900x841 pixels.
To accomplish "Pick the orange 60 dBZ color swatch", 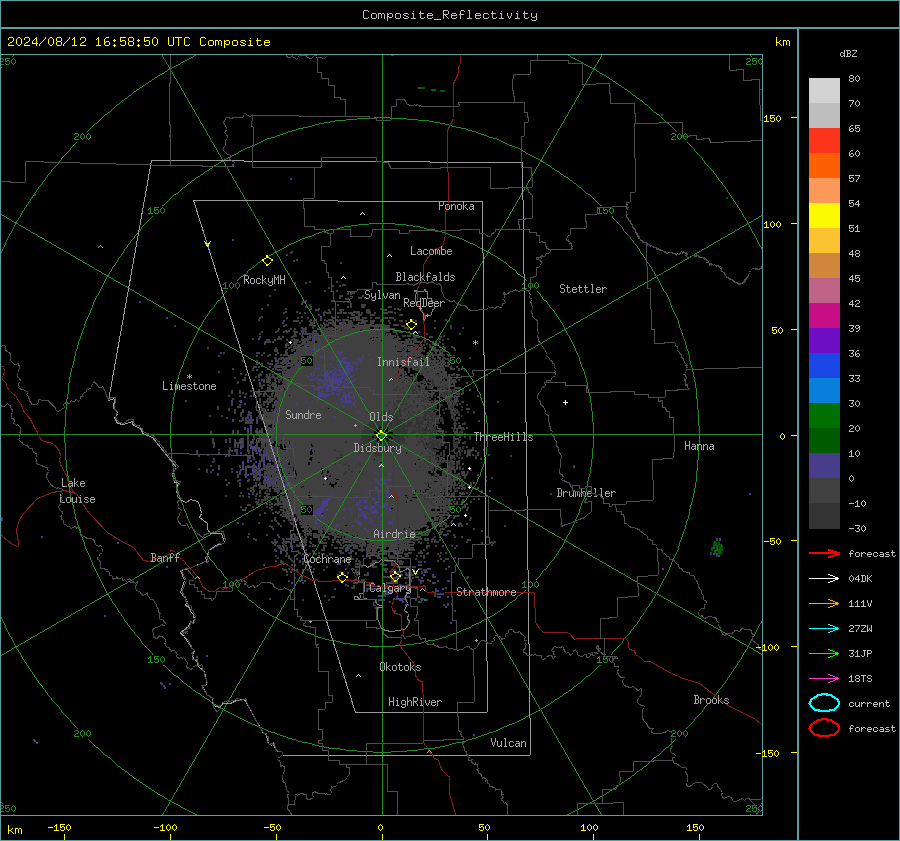I will 824,165.
